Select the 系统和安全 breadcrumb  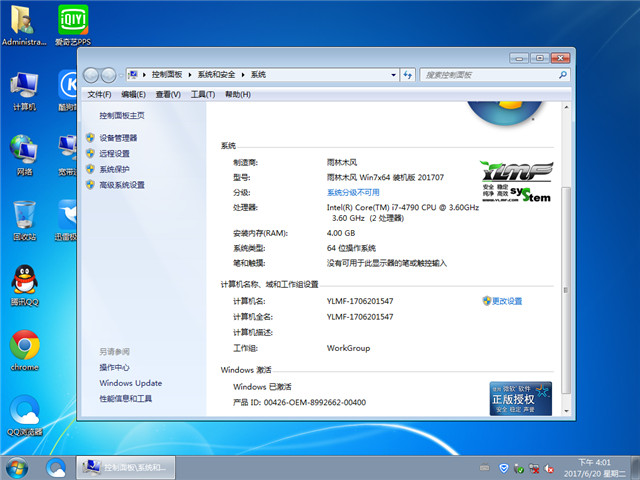click(216, 75)
